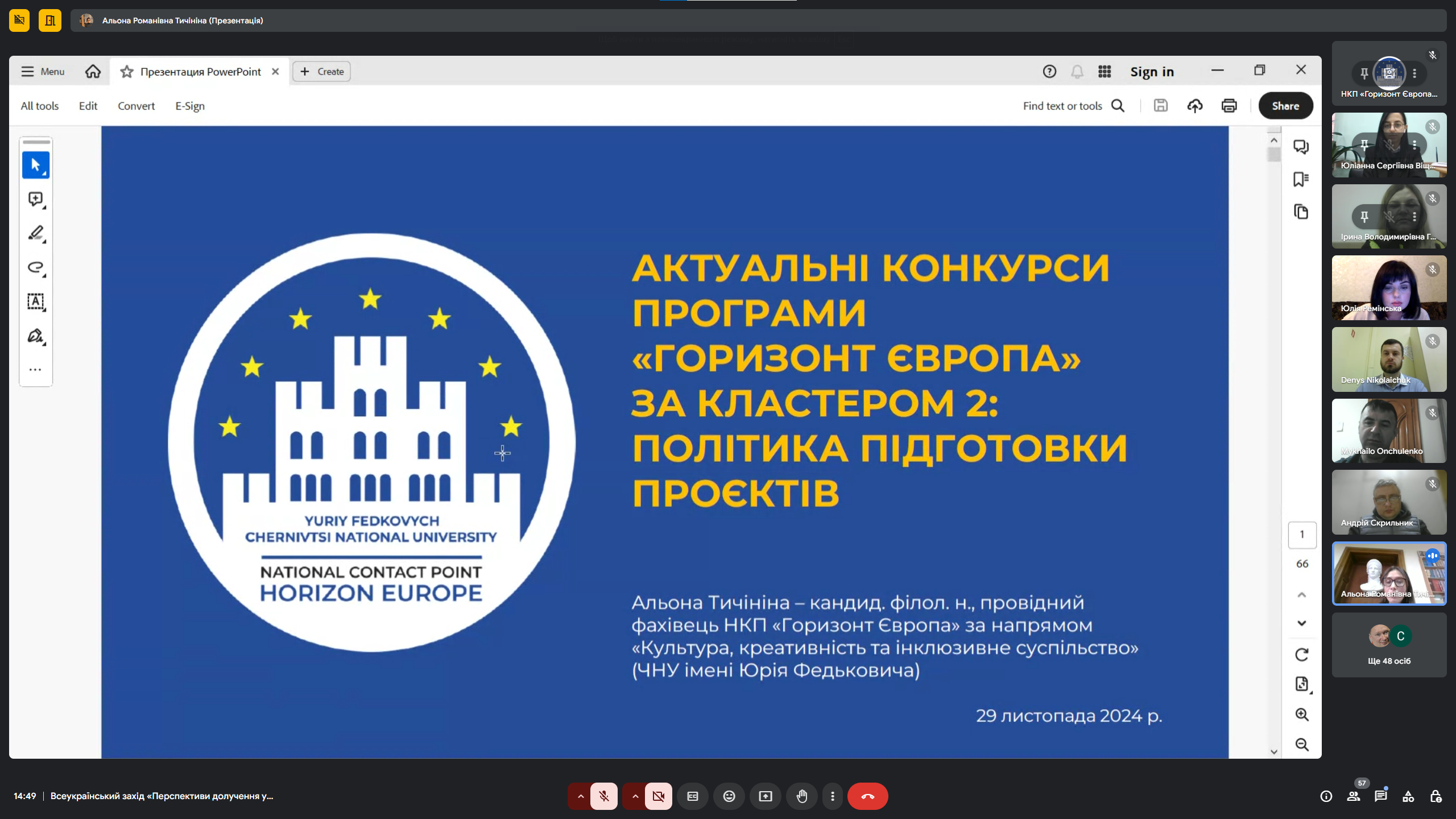Unmute the microphone in the meeting

604,796
